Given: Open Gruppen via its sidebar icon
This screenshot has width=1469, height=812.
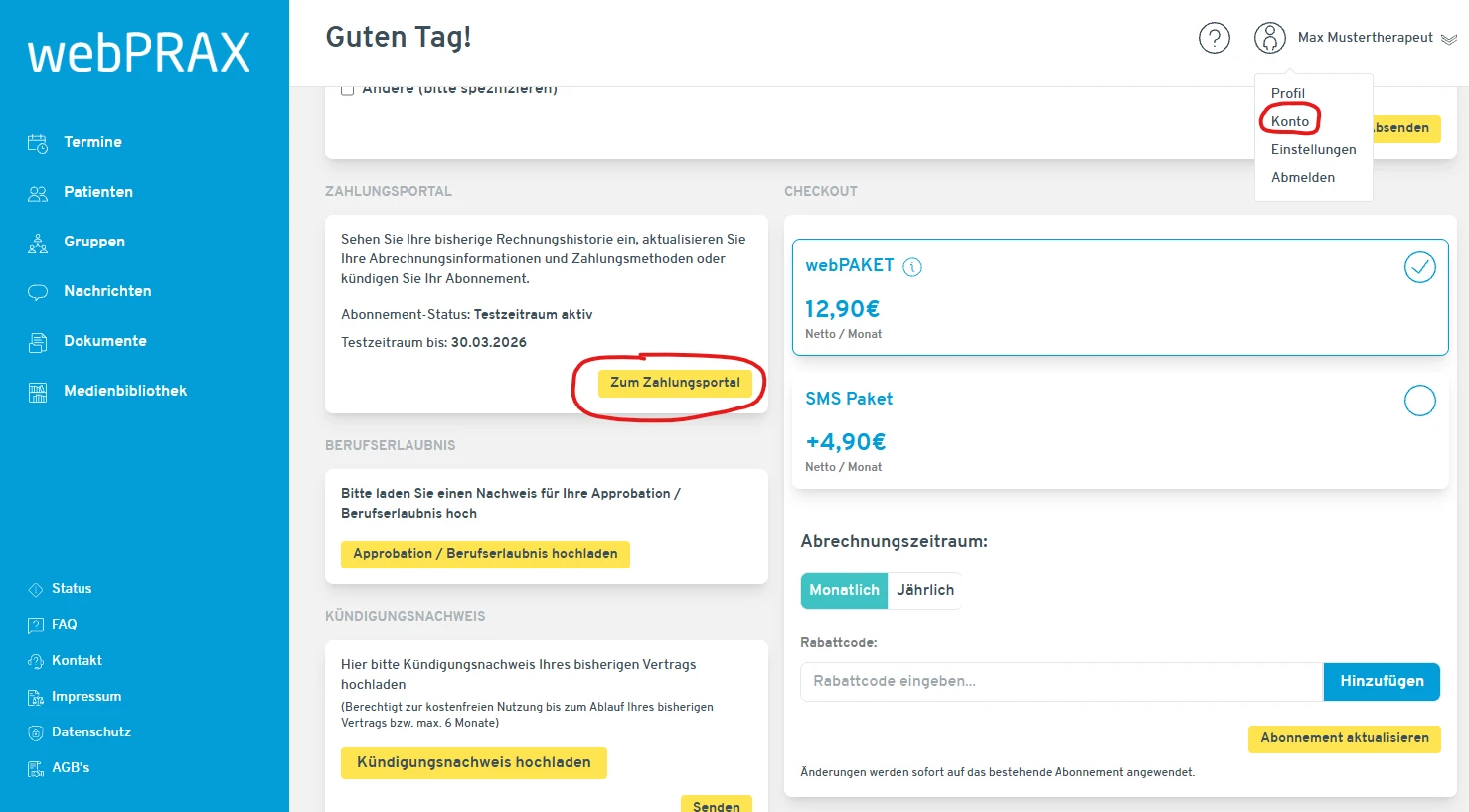Looking at the screenshot, I should click(38, 243).
